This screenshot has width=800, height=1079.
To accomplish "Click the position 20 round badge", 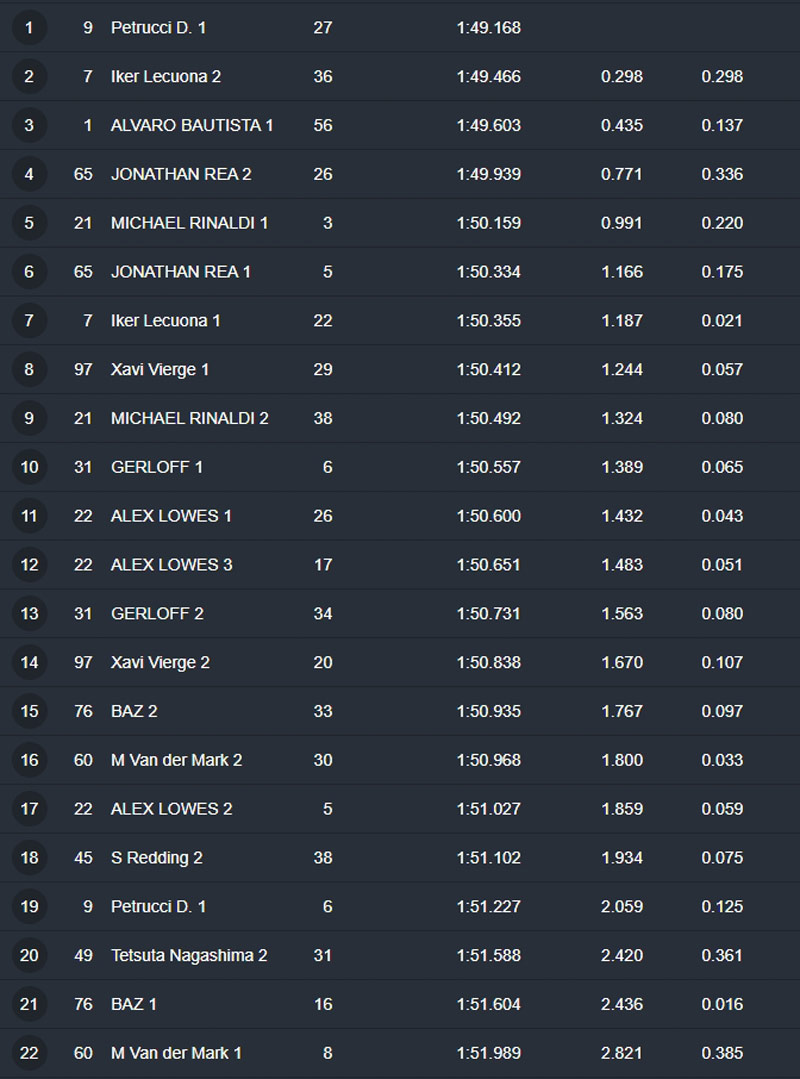I will tap(29, 956).
